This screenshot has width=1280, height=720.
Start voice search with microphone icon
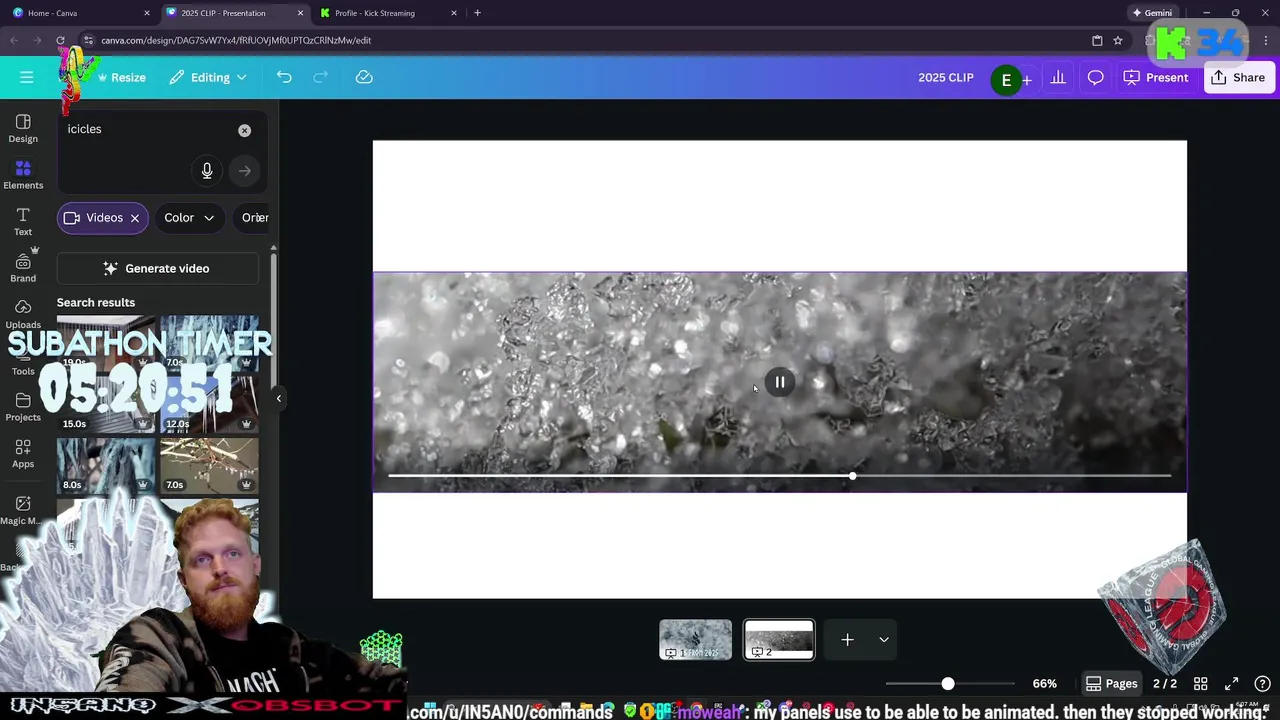(207, 170)
